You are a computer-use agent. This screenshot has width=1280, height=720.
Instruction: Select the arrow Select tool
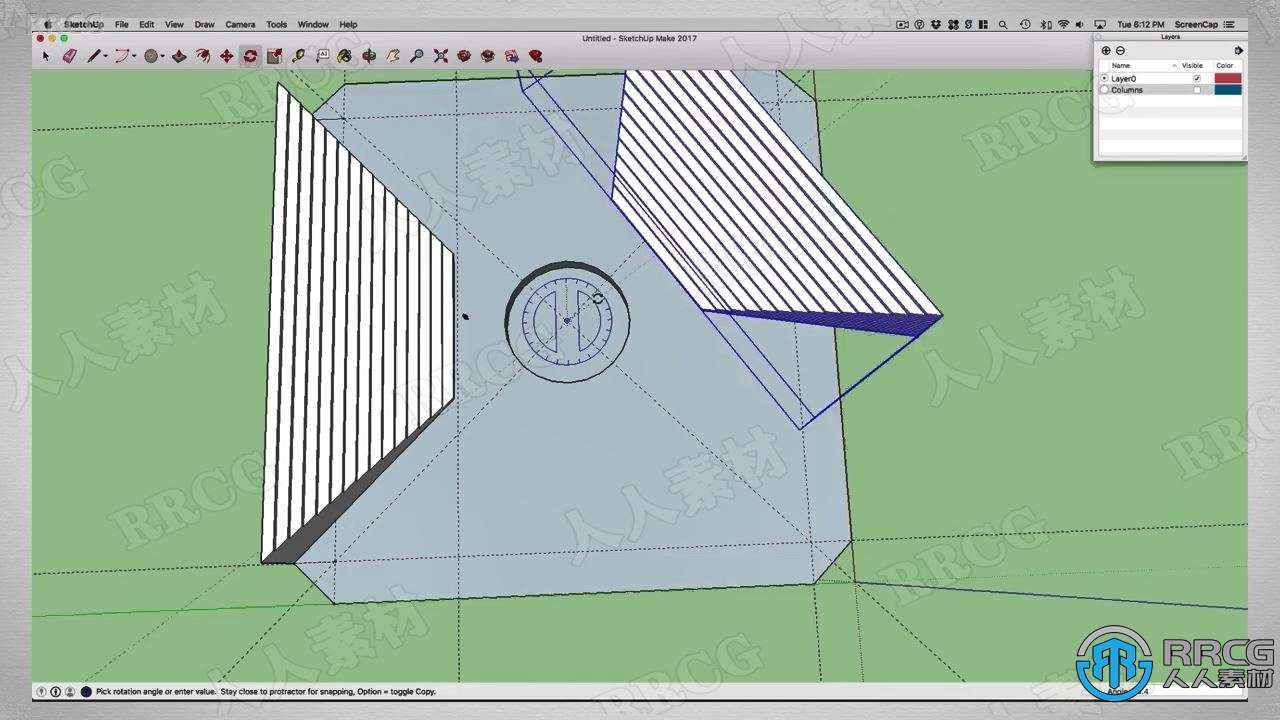click(x=46, y=56)
